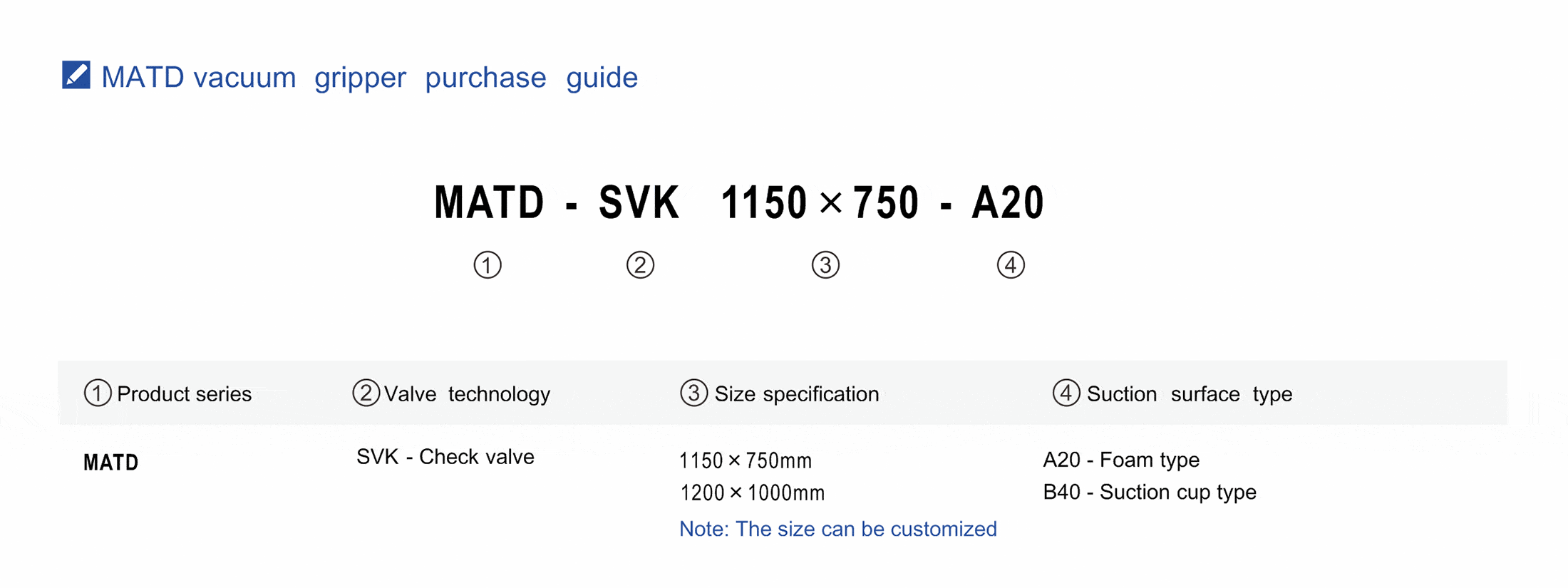Click the MATD vacuum gripper purchase guide title
The width and height of the screenshot is (1568, 588).
[x=369, y=77]
